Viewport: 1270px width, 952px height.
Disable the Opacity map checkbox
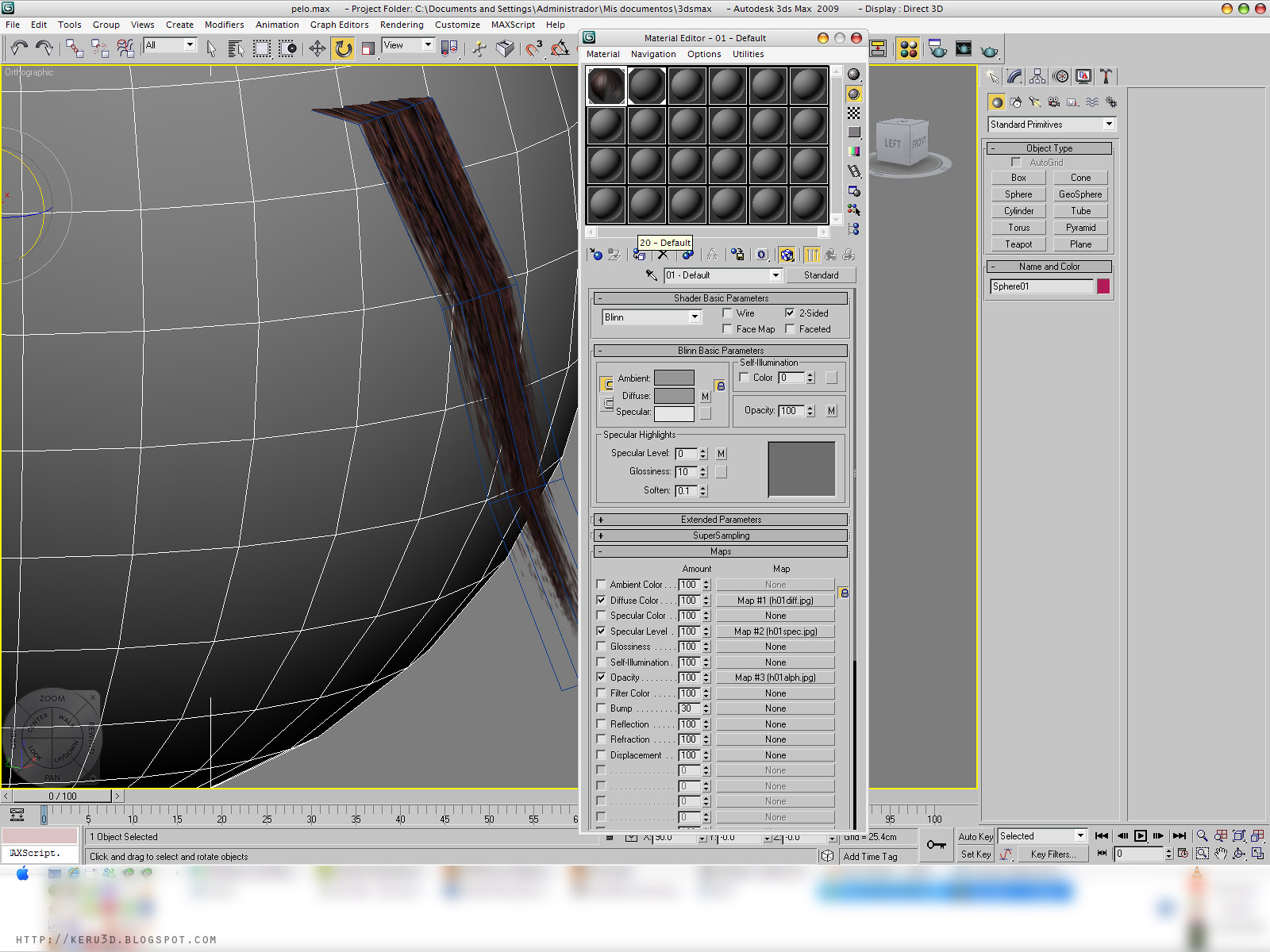[601, 678]
